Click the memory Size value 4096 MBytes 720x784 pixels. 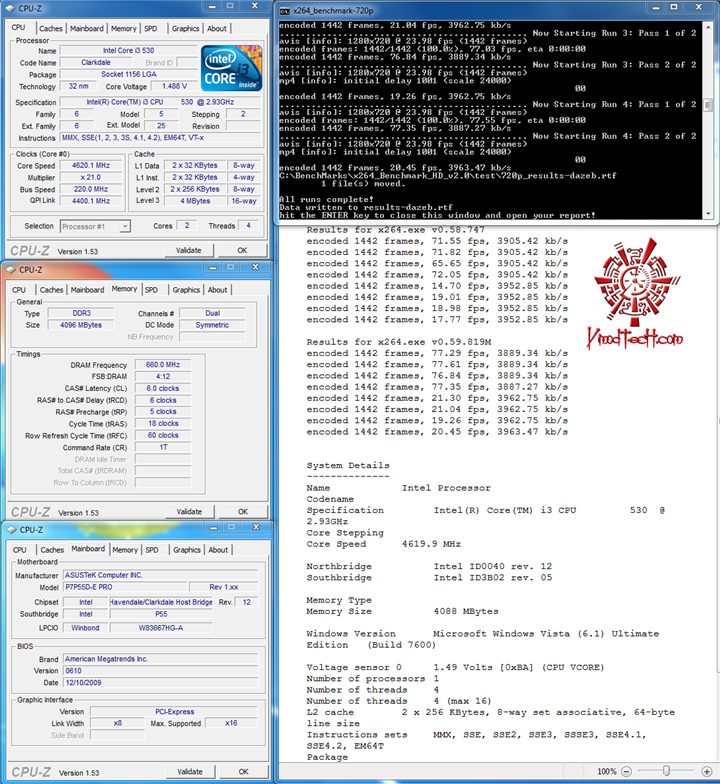click(x=81, y=325)
